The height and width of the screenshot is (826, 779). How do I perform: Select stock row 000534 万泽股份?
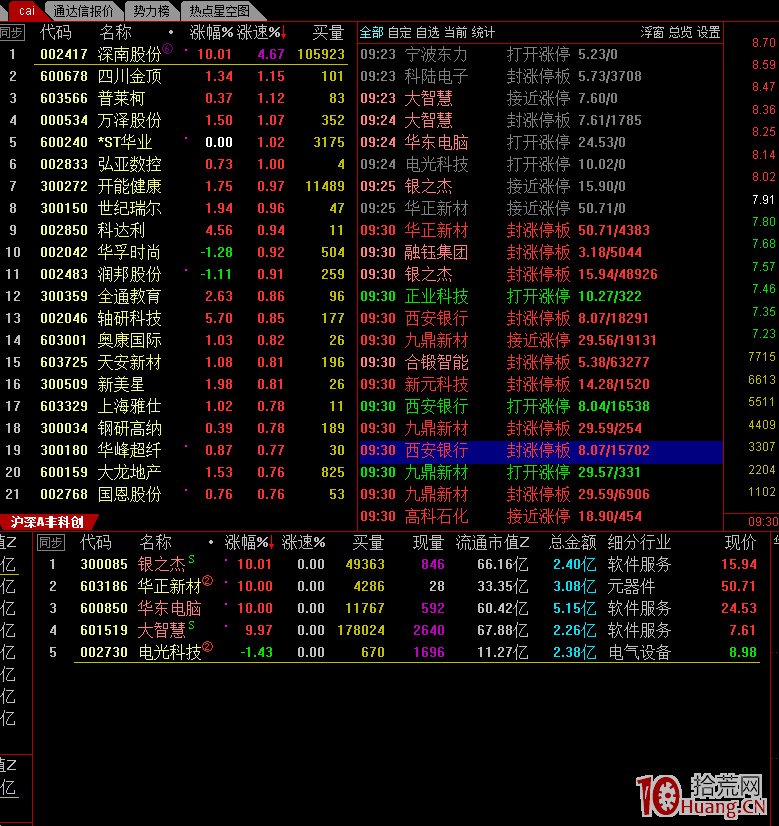[x=174, y=121]
